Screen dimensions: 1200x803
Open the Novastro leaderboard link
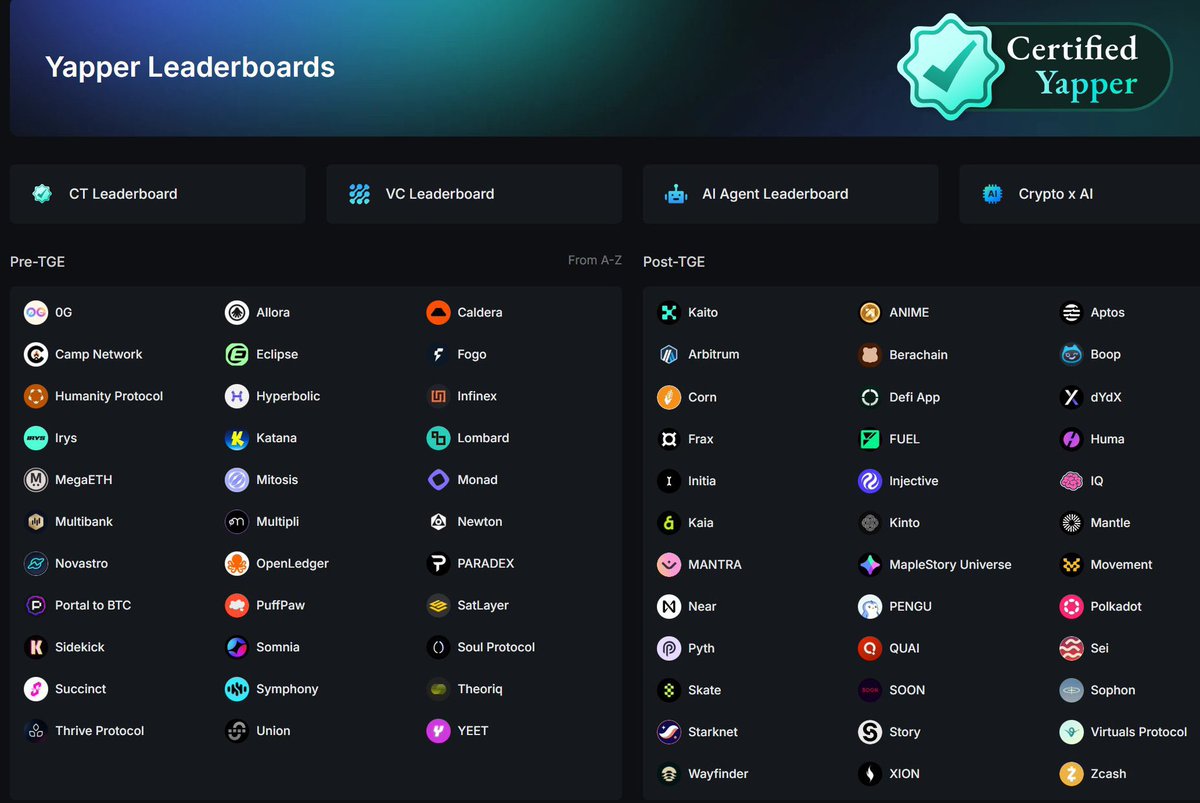(x=66, y=564)
